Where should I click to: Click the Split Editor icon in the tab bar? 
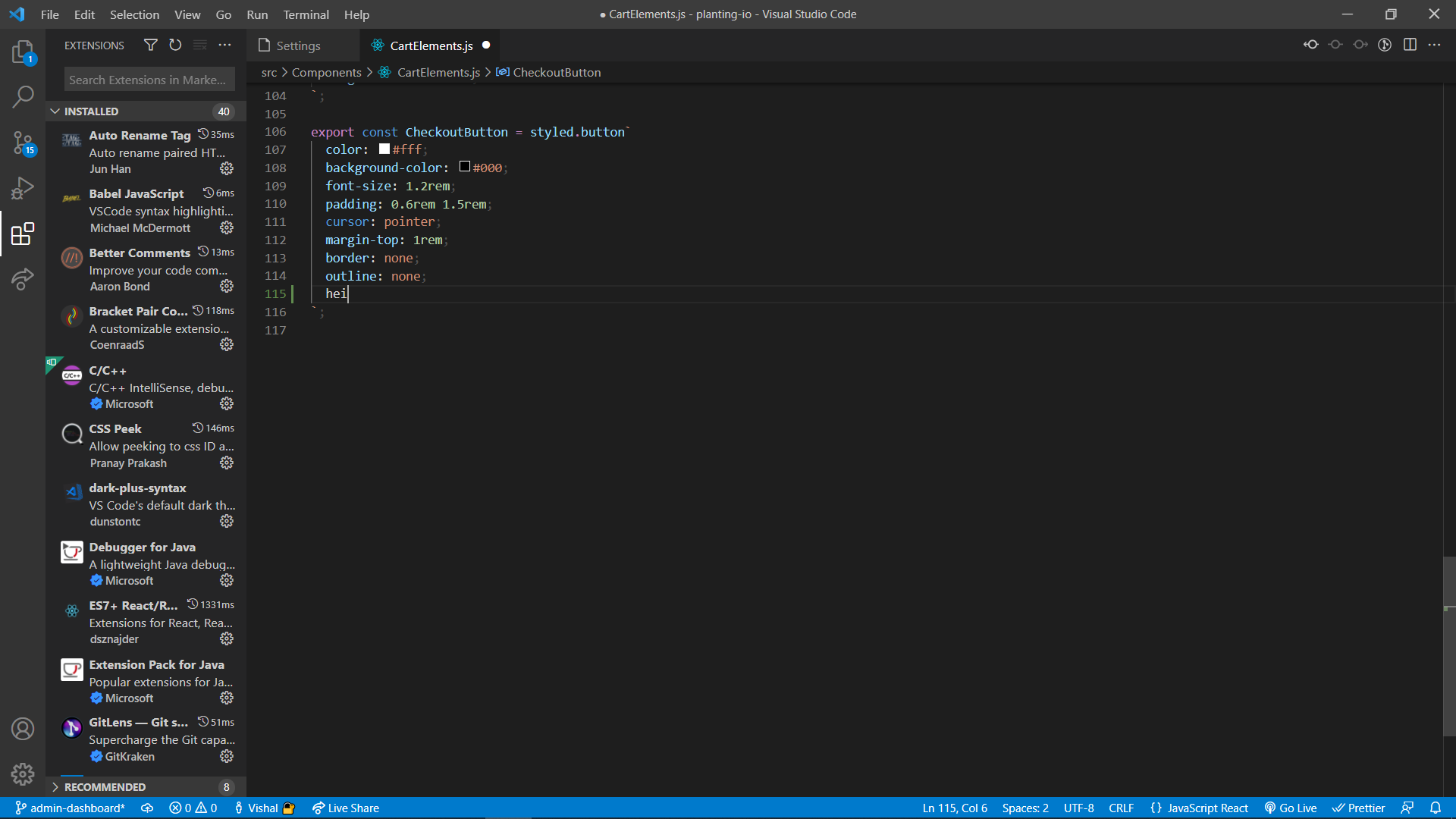click(1410, 45)
